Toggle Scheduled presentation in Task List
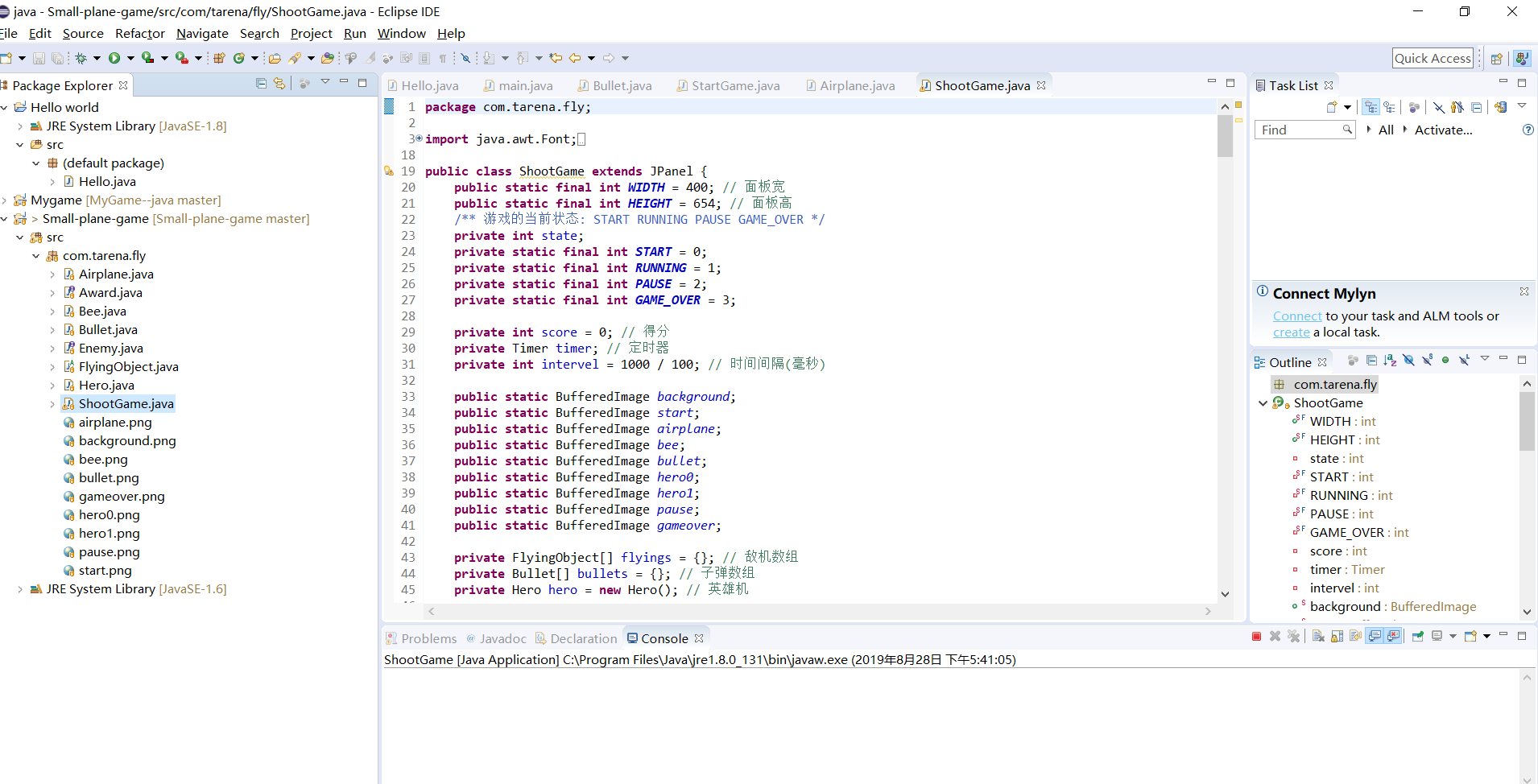The image size is (1538, 784). click(x=1389, y=107)
